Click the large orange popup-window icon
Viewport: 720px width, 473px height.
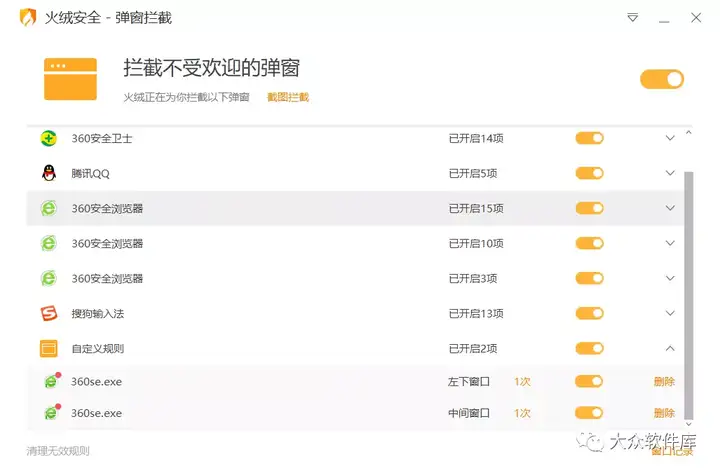[x=70, y=79]
